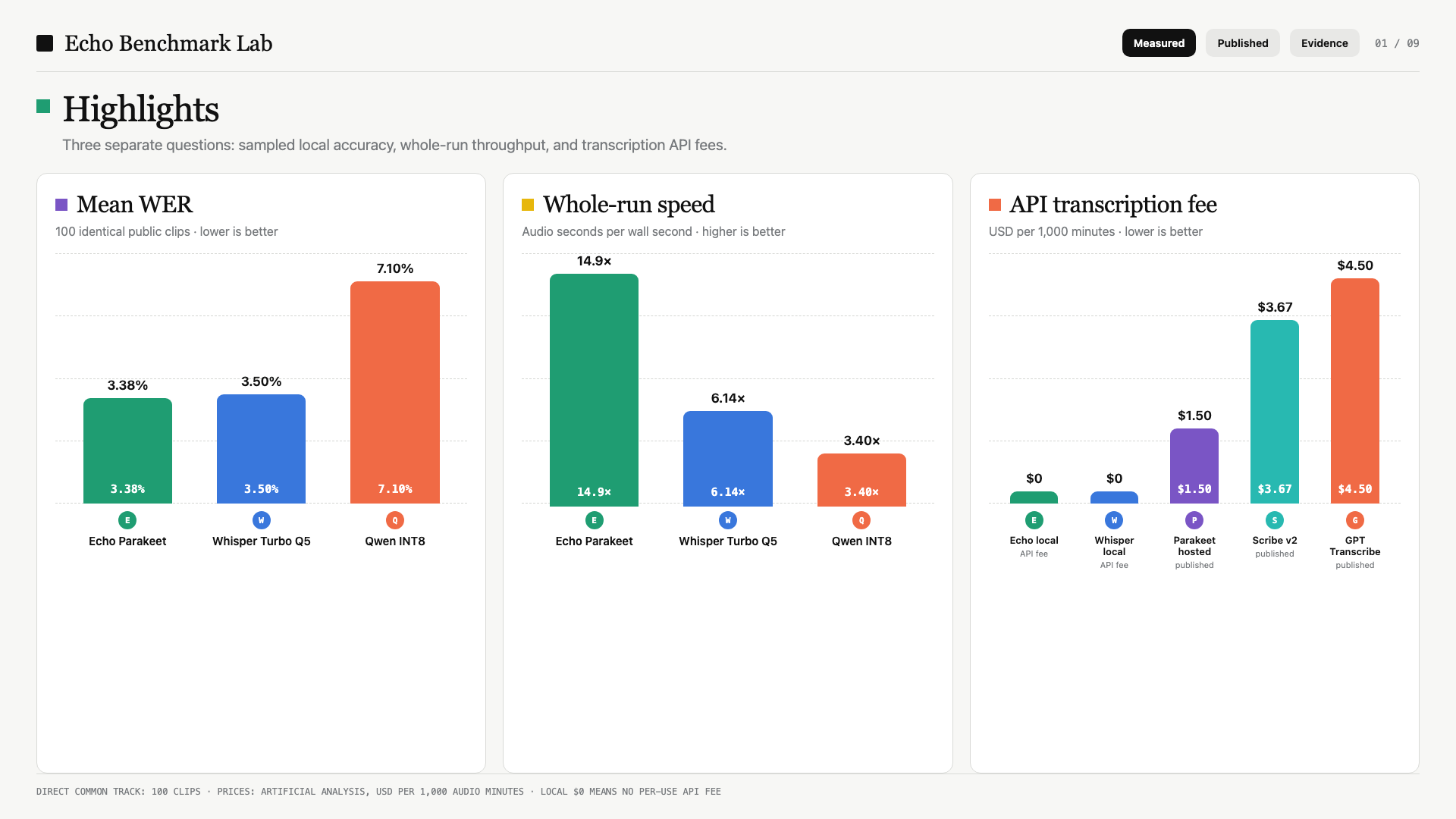Click the Q badge in Whole-run speed chart
The height and width of the screenshot is (819, 1456).
861,520
